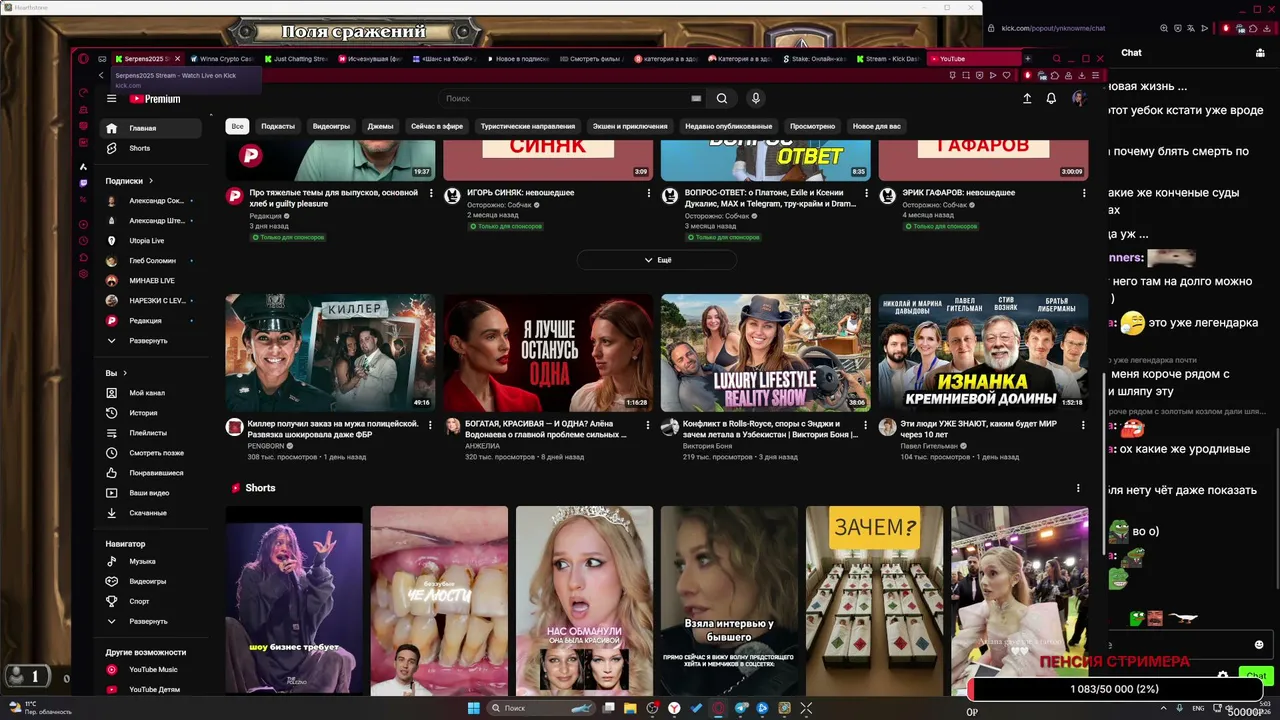Select the Недавно опубликованные filter chip
Screen dimensions: 1280x720
pyautogui.click(x=729, y=126)
